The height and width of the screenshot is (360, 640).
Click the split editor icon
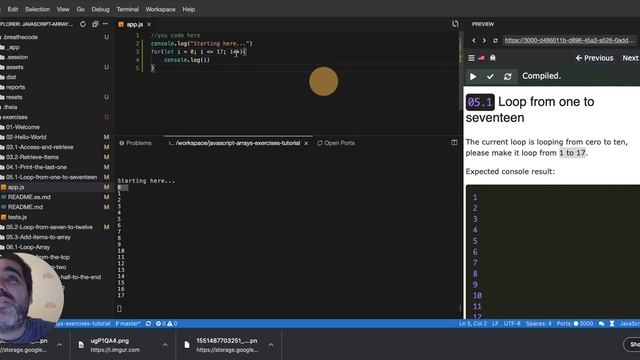pos(455,24)
